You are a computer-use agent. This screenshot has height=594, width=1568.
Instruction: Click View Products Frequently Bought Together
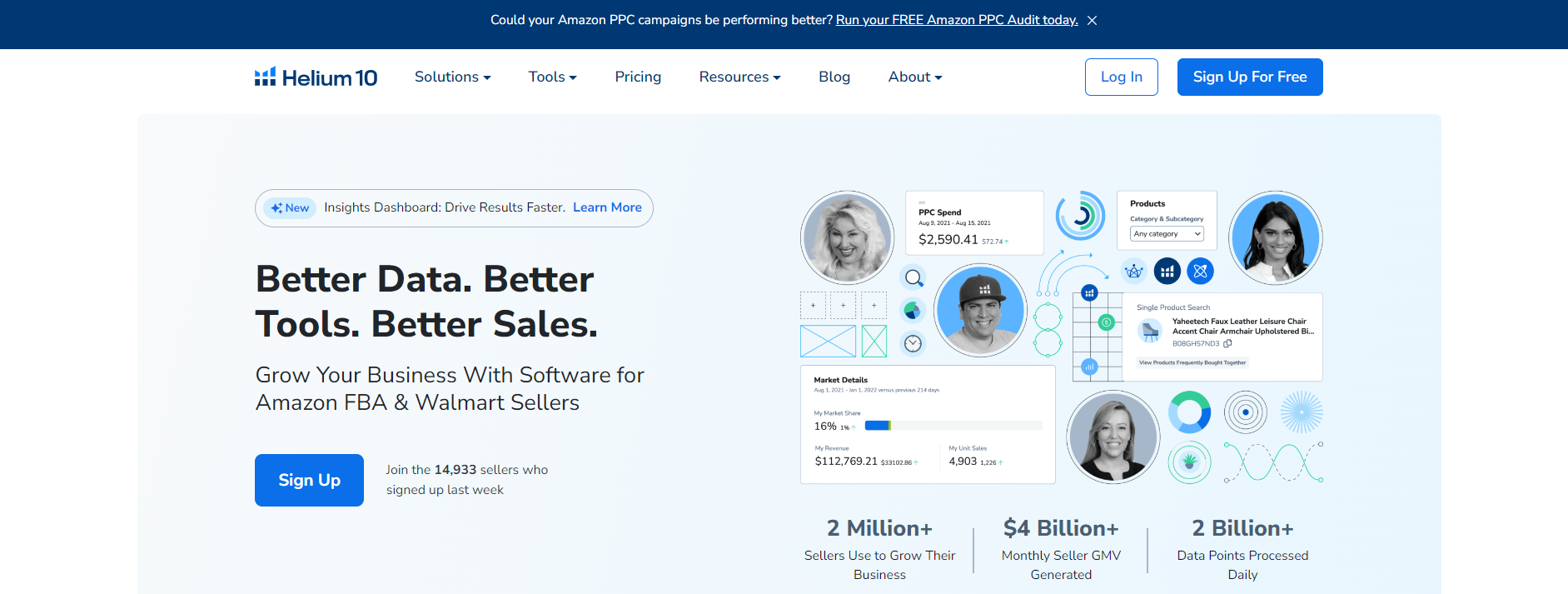click(x=1192, y=362)
